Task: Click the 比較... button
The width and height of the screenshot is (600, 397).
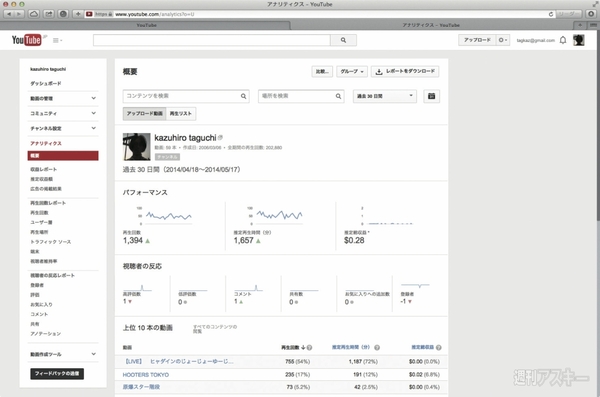Action: pos(322,72)
